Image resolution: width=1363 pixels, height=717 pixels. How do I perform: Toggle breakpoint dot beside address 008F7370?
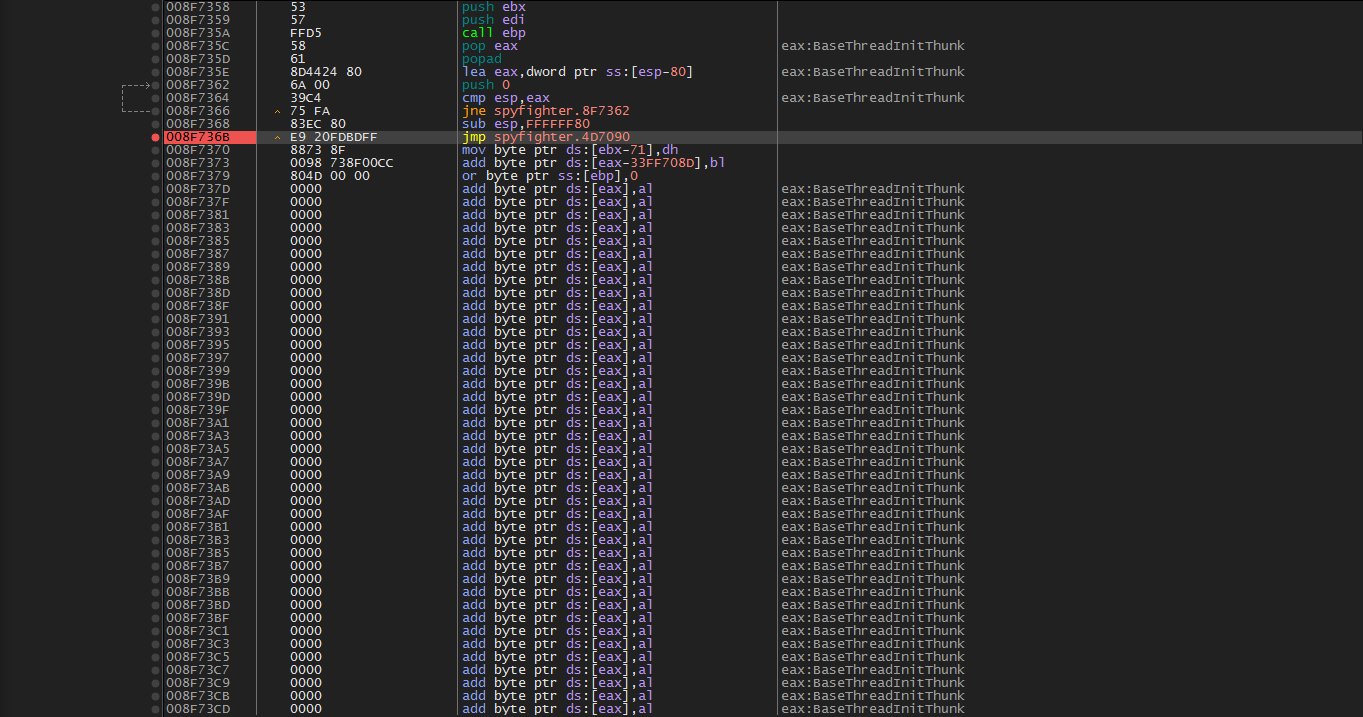(x=155, y=150)
